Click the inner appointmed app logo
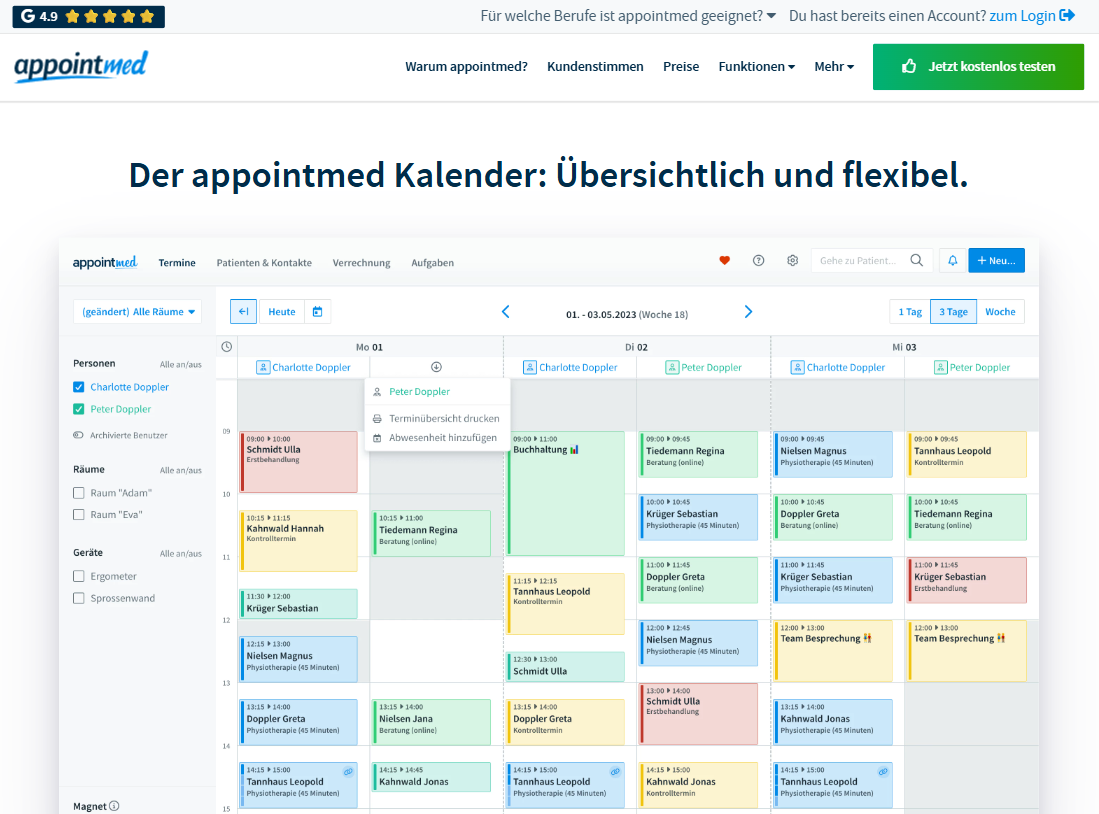The width and height of the screenshot is (1099, 814). pyautogui.click(x=105, y=262)
